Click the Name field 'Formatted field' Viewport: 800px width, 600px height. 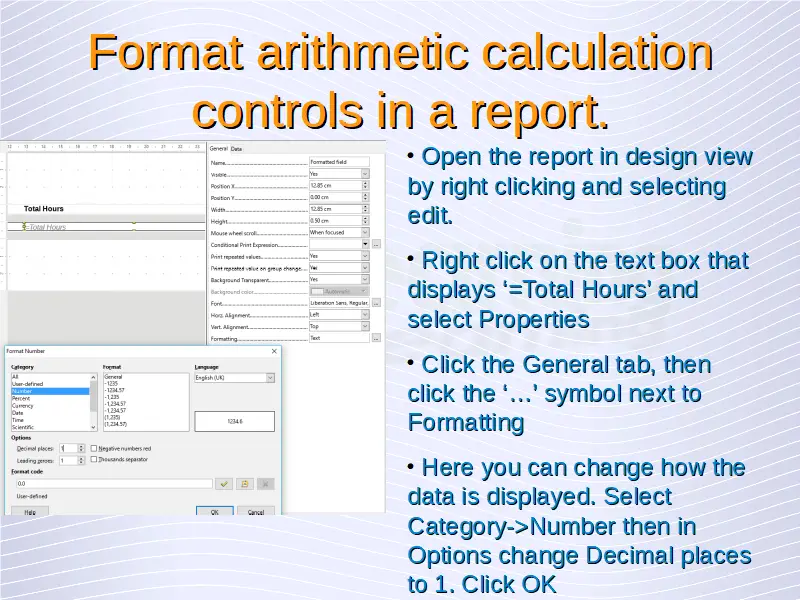(339, 162)
